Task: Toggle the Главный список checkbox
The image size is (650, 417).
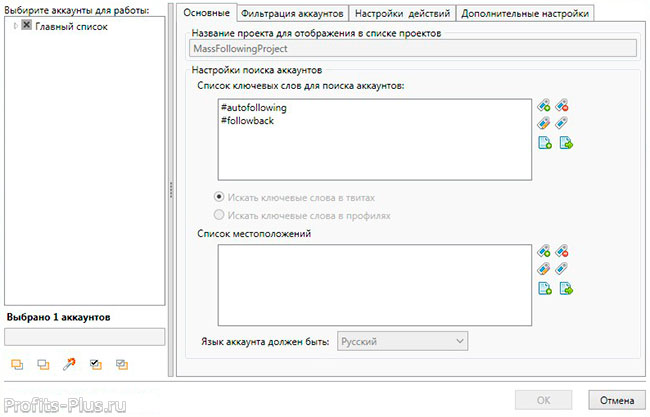Action: pos(27,25)
